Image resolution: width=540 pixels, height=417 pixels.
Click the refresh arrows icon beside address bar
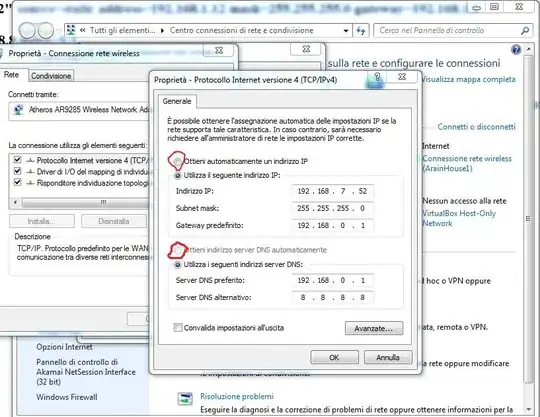coord(361,31)
